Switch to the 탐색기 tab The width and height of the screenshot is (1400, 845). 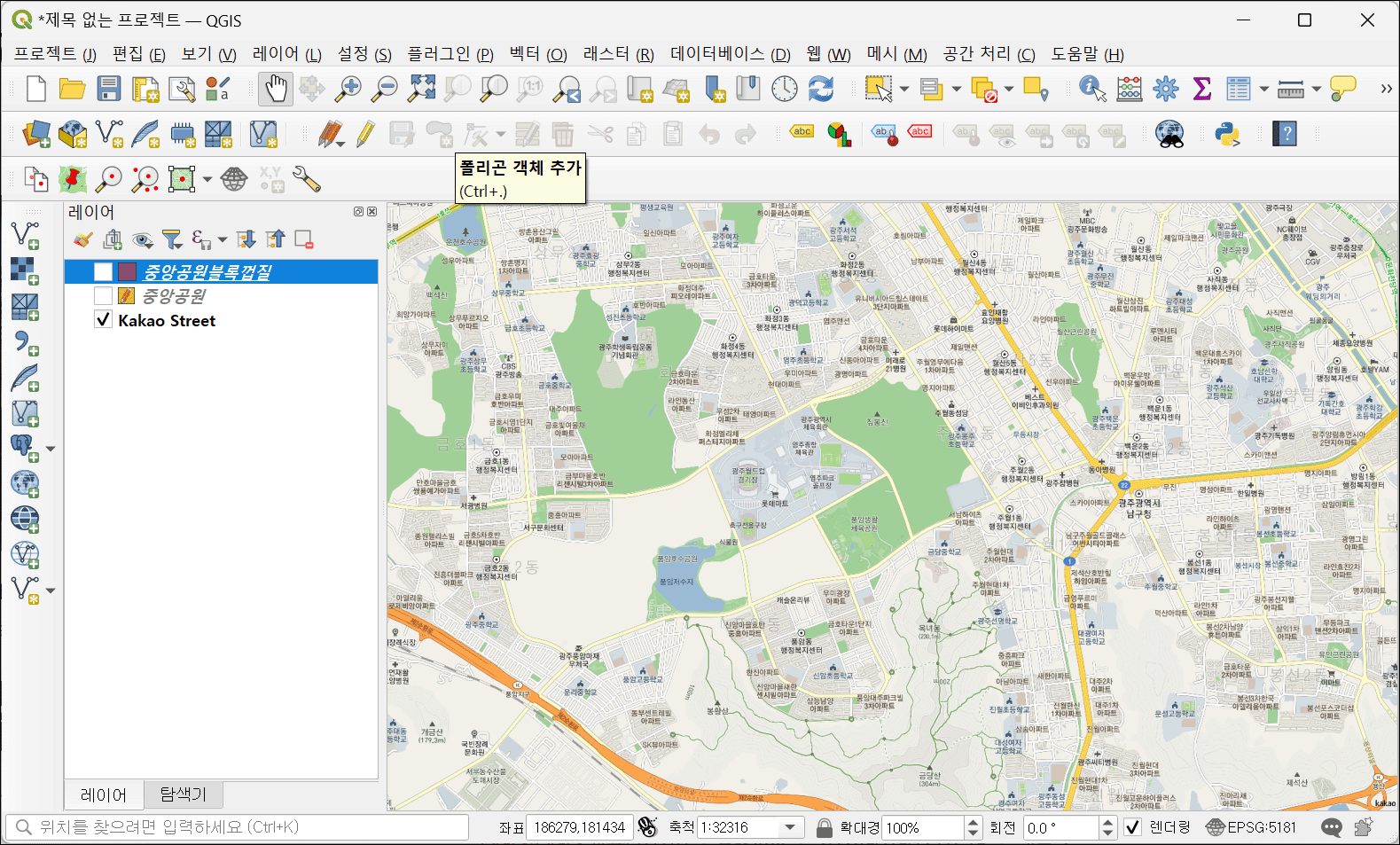(183, 794)
